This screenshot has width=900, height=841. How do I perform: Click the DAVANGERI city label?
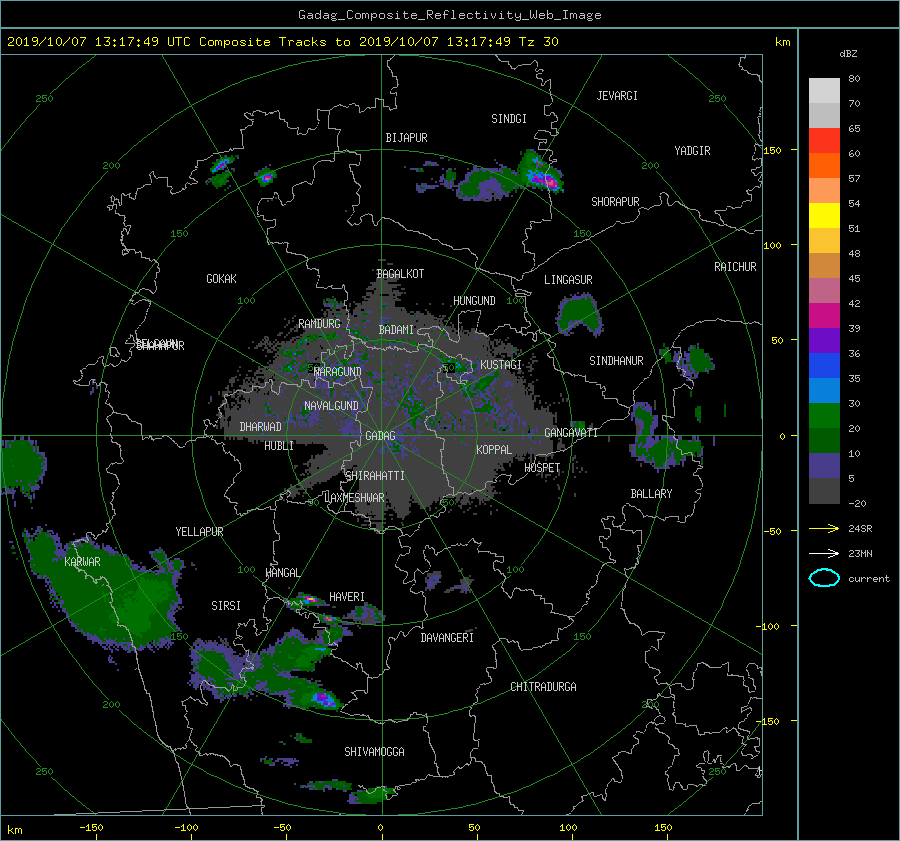pos(447,638)
